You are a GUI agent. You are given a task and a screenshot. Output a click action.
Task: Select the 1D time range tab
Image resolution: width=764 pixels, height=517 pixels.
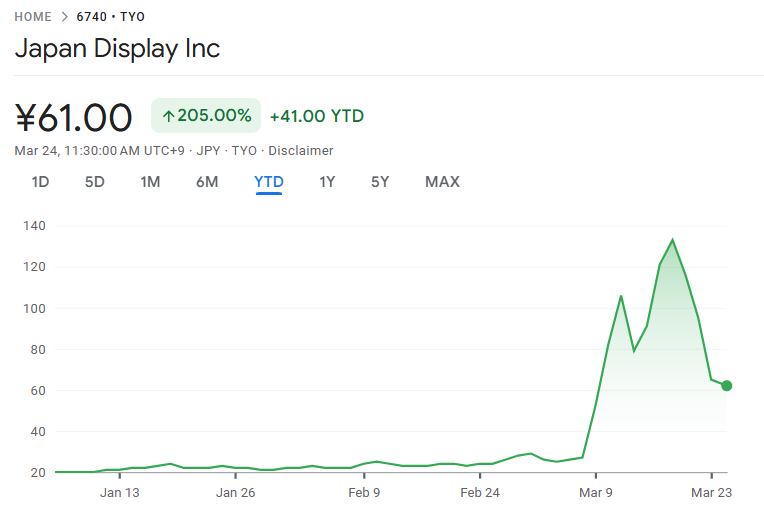click(x=40, y=182)
